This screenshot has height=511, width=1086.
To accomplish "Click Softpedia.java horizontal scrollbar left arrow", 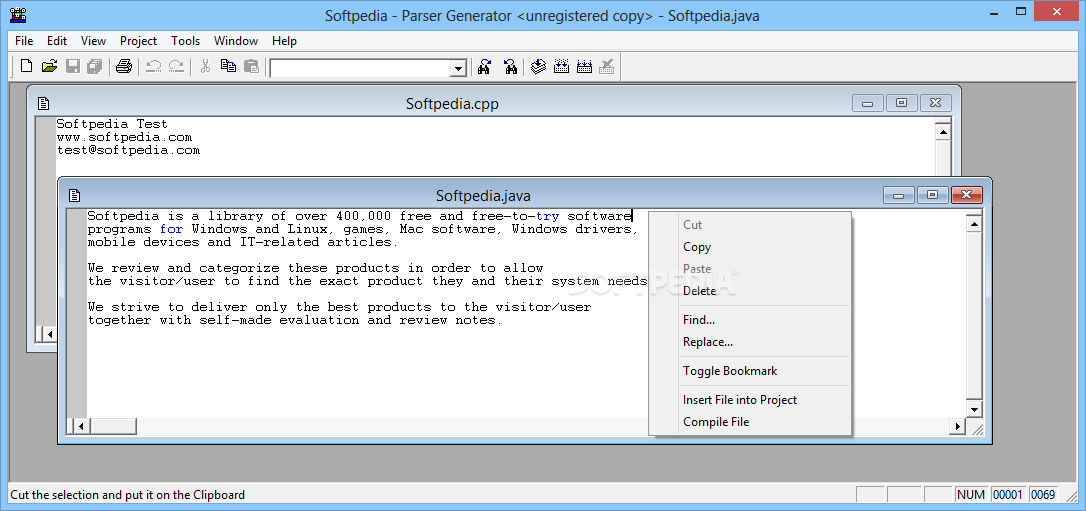I will (x=80, y=427).
